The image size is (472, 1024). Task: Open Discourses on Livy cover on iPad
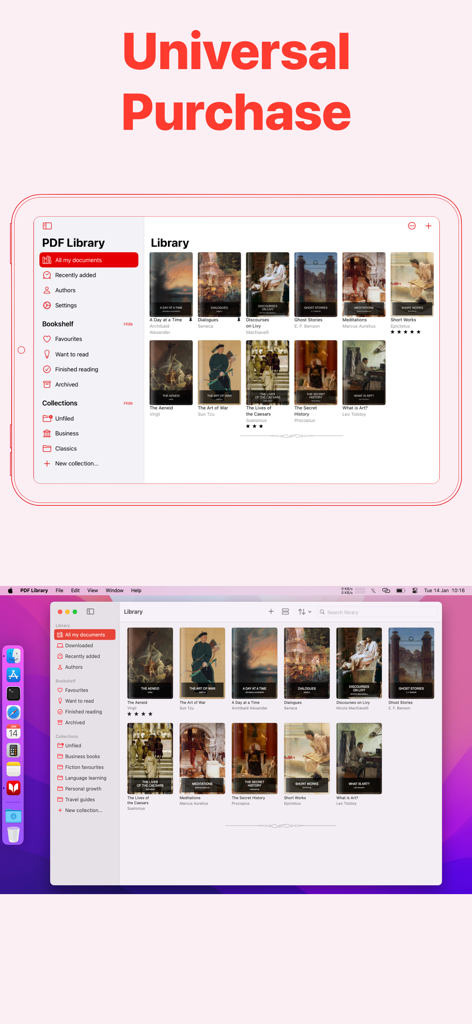pos(267,285)
